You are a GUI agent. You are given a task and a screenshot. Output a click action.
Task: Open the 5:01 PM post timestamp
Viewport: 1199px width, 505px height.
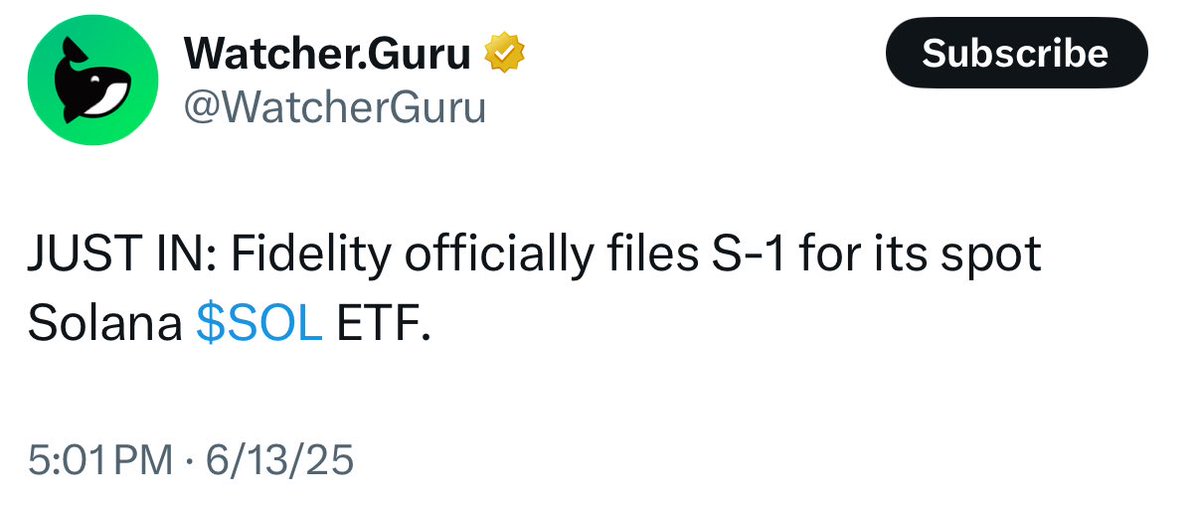100,461
